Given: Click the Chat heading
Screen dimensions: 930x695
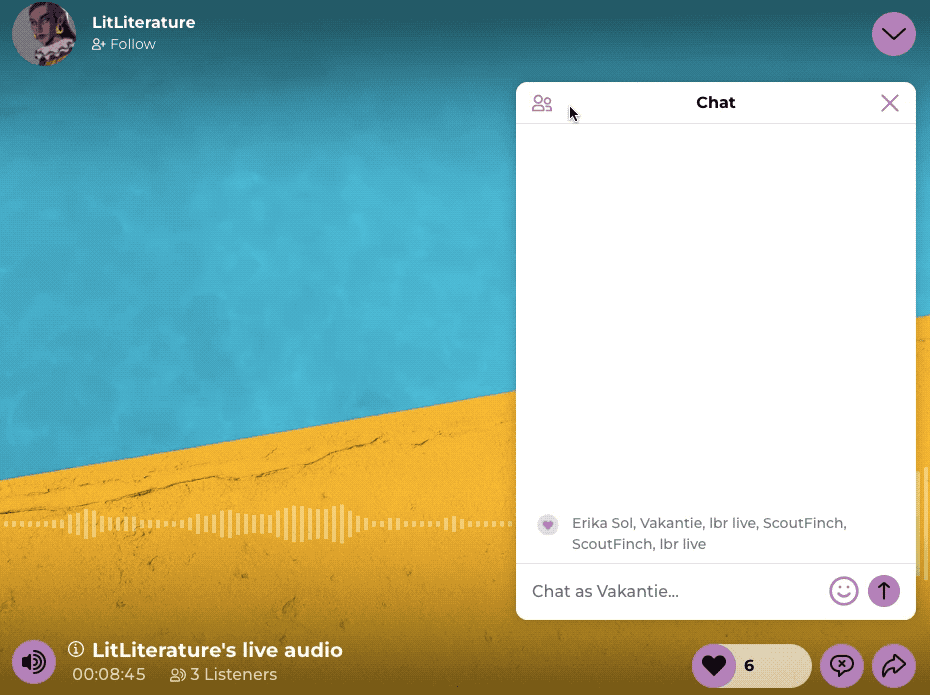Looking at the screenshot, I should click(x=715, y=103).
